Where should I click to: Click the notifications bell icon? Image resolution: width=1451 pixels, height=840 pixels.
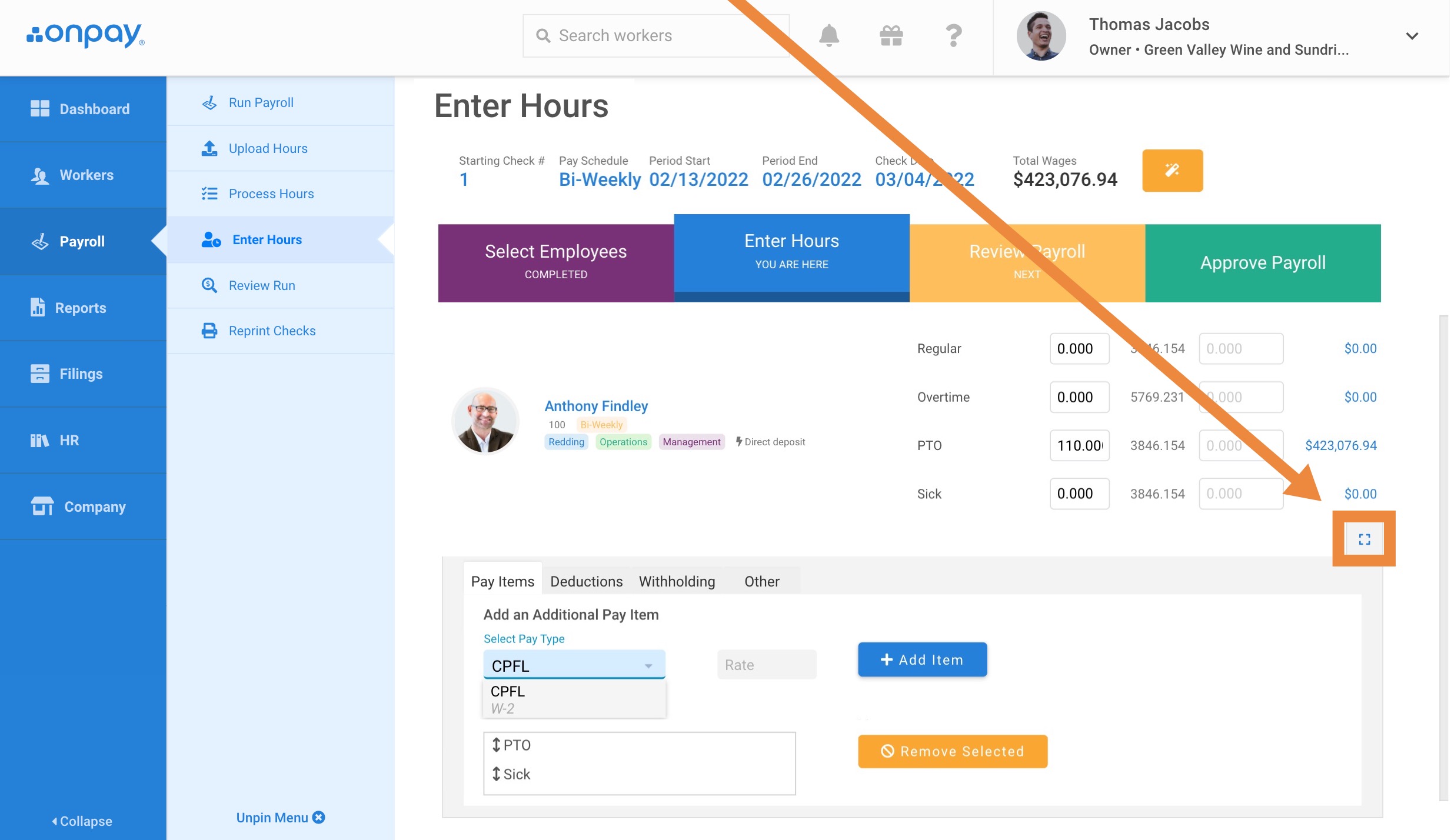[828, 36]
